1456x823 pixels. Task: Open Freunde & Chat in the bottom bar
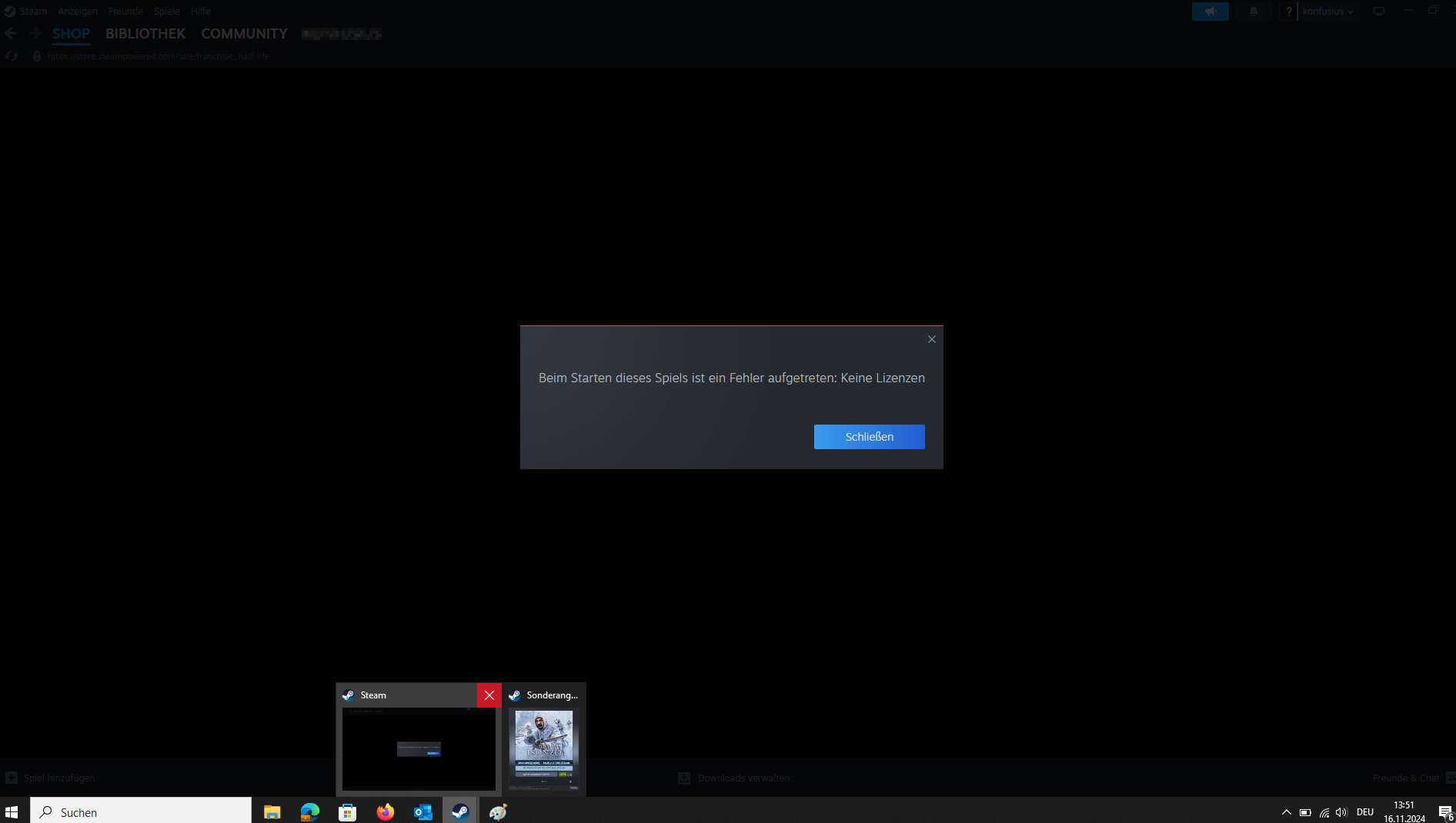1413,778
